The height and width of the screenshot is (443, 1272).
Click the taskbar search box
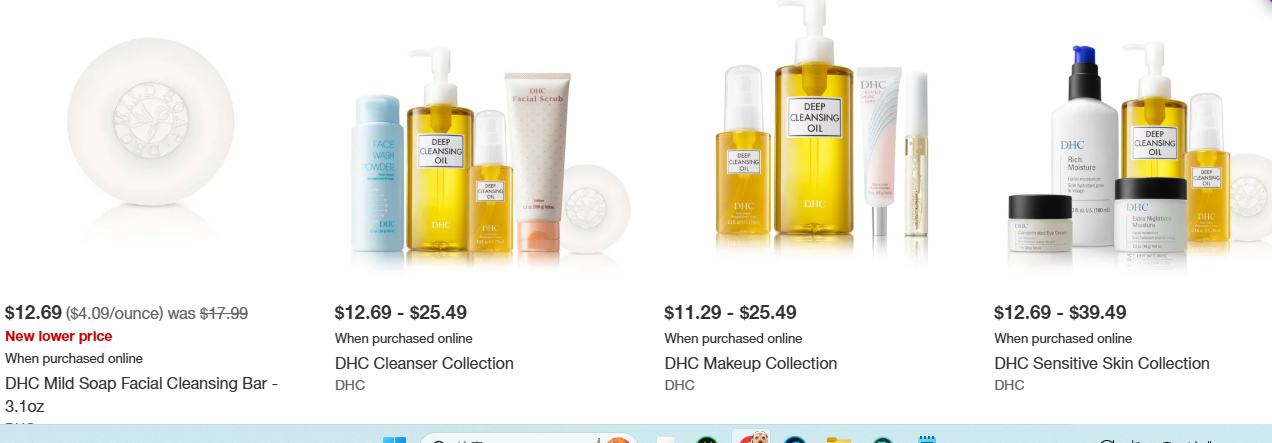pyautogui.click(x=528, y=439)
